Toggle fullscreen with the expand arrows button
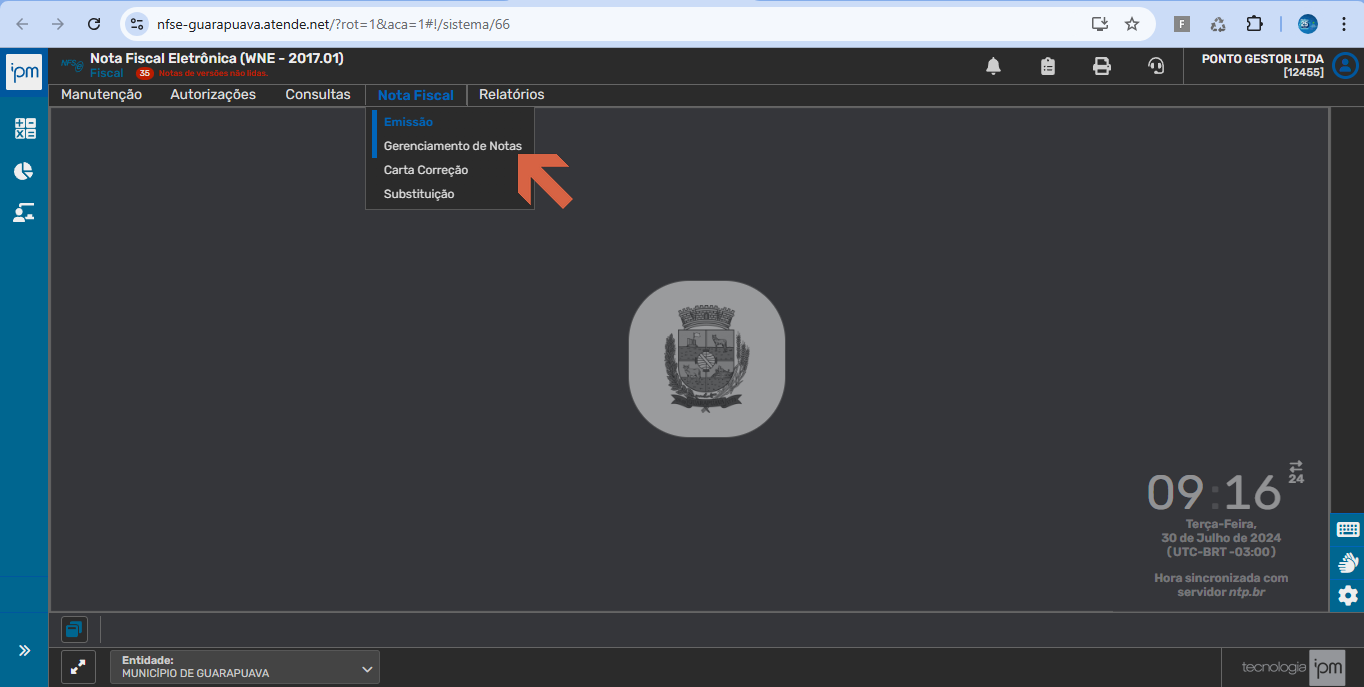 [x=78, y=667]
